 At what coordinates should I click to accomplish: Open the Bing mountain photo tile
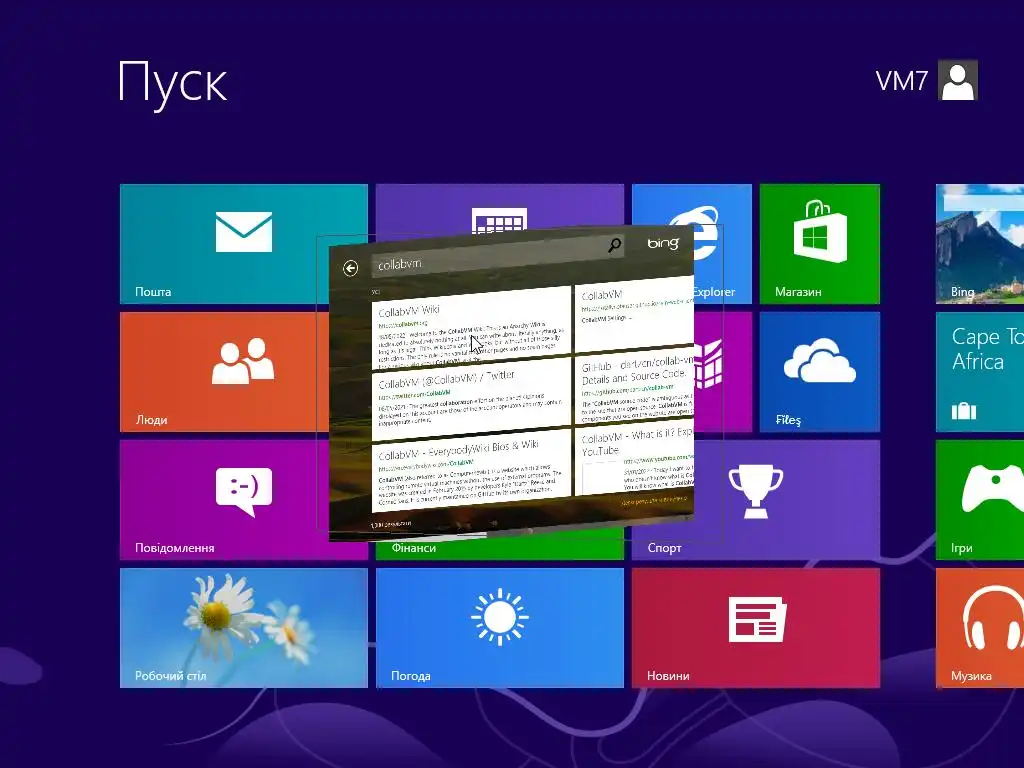[980, 244]
